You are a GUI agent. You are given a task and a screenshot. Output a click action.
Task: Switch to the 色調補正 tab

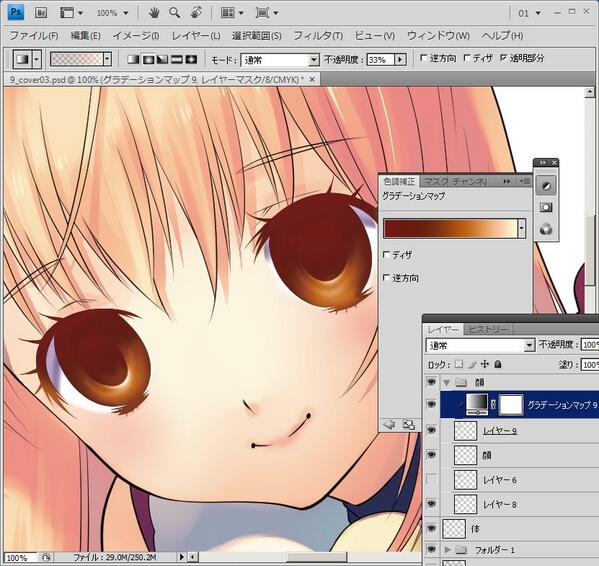click(x=399, y=181)
